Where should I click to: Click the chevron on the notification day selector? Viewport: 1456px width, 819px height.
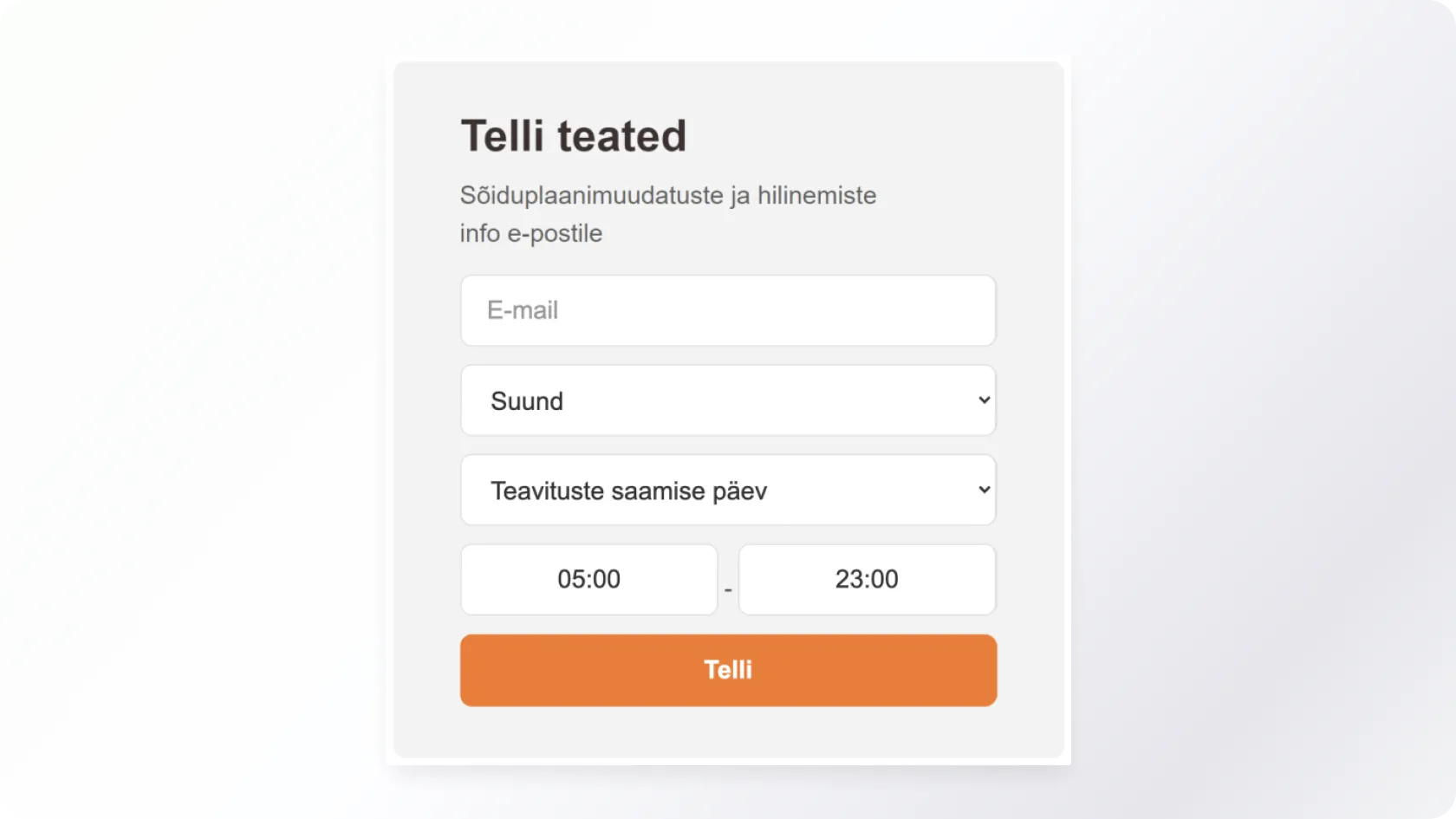tap(984, 490)
